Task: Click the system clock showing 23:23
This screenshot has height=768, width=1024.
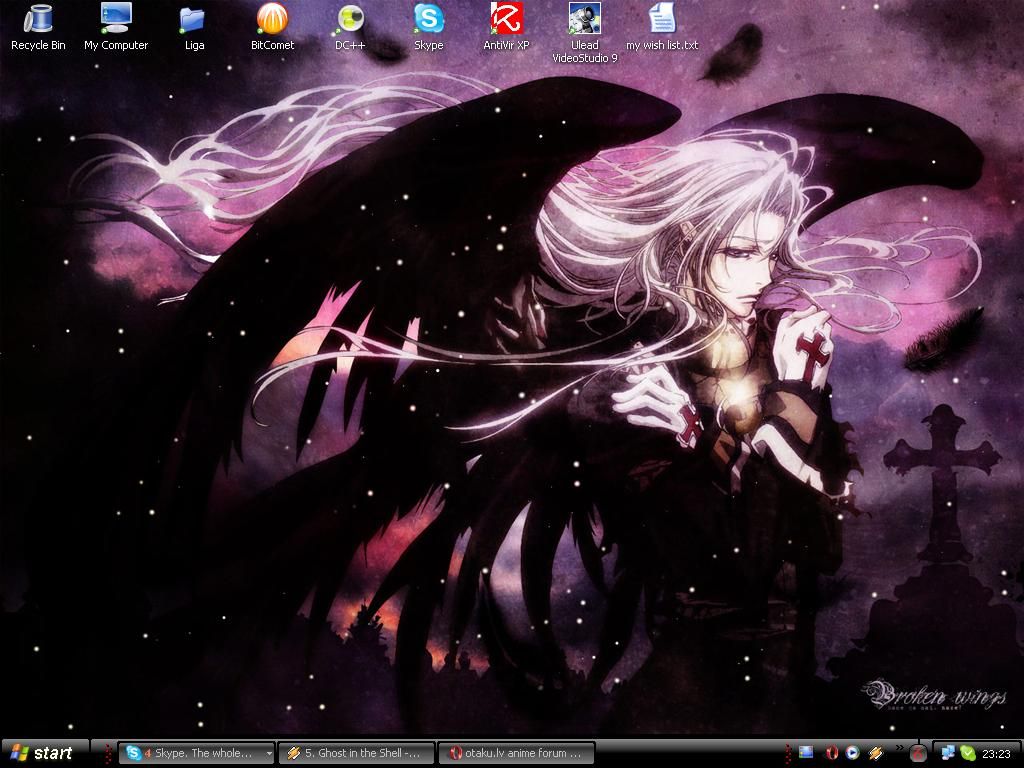Action: 996,753
